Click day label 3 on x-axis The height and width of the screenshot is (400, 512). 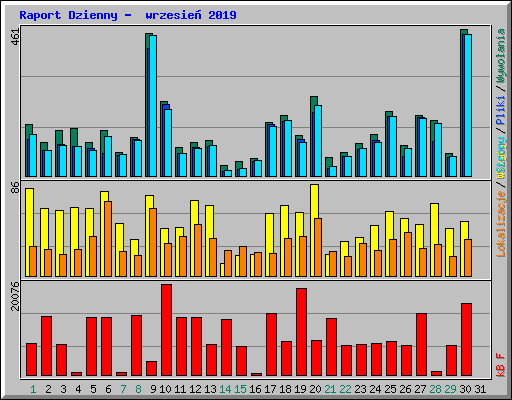click(63, 389)
